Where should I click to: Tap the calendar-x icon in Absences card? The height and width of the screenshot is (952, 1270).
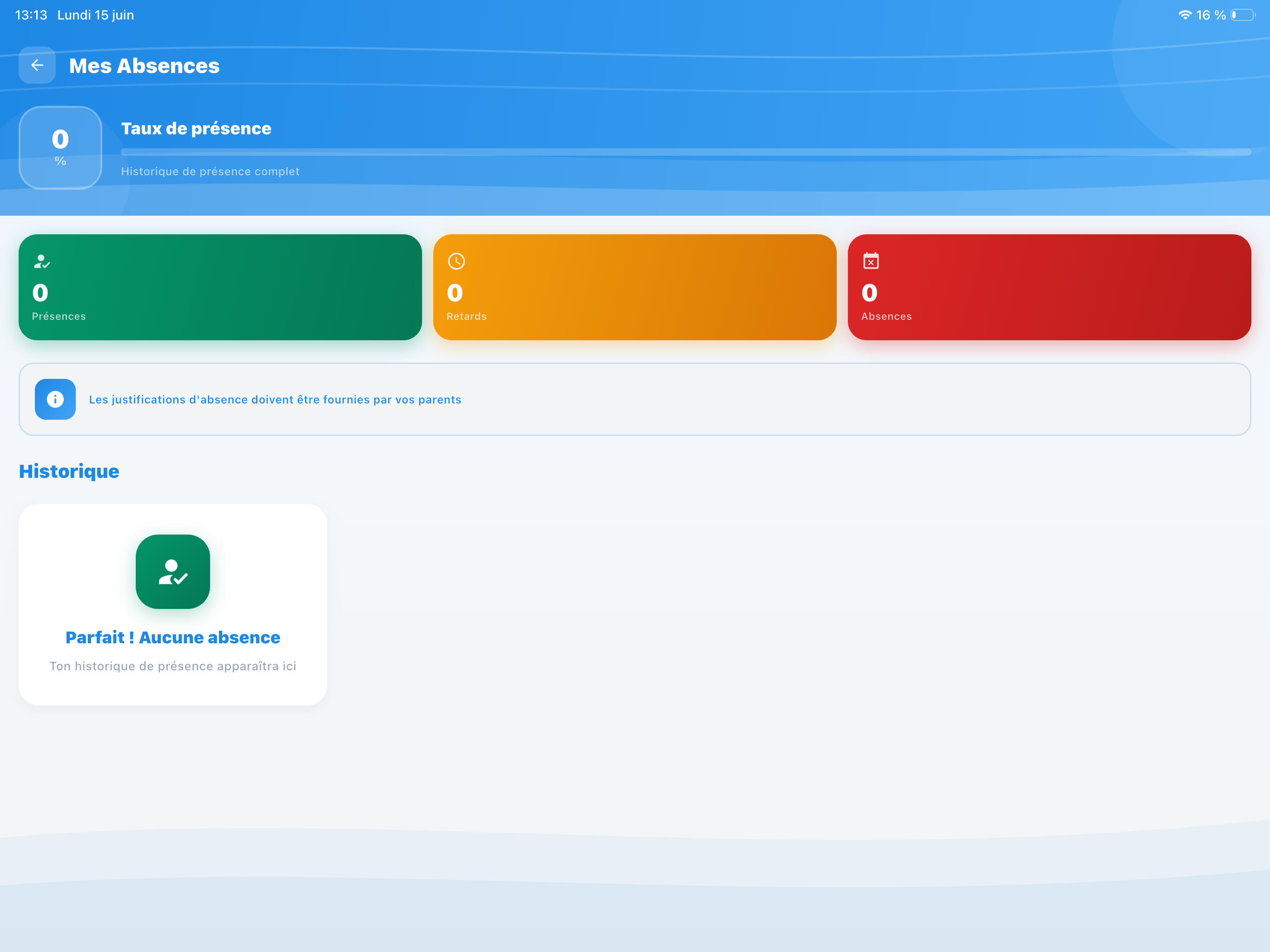pyautogui.click(x=870, y=261)
